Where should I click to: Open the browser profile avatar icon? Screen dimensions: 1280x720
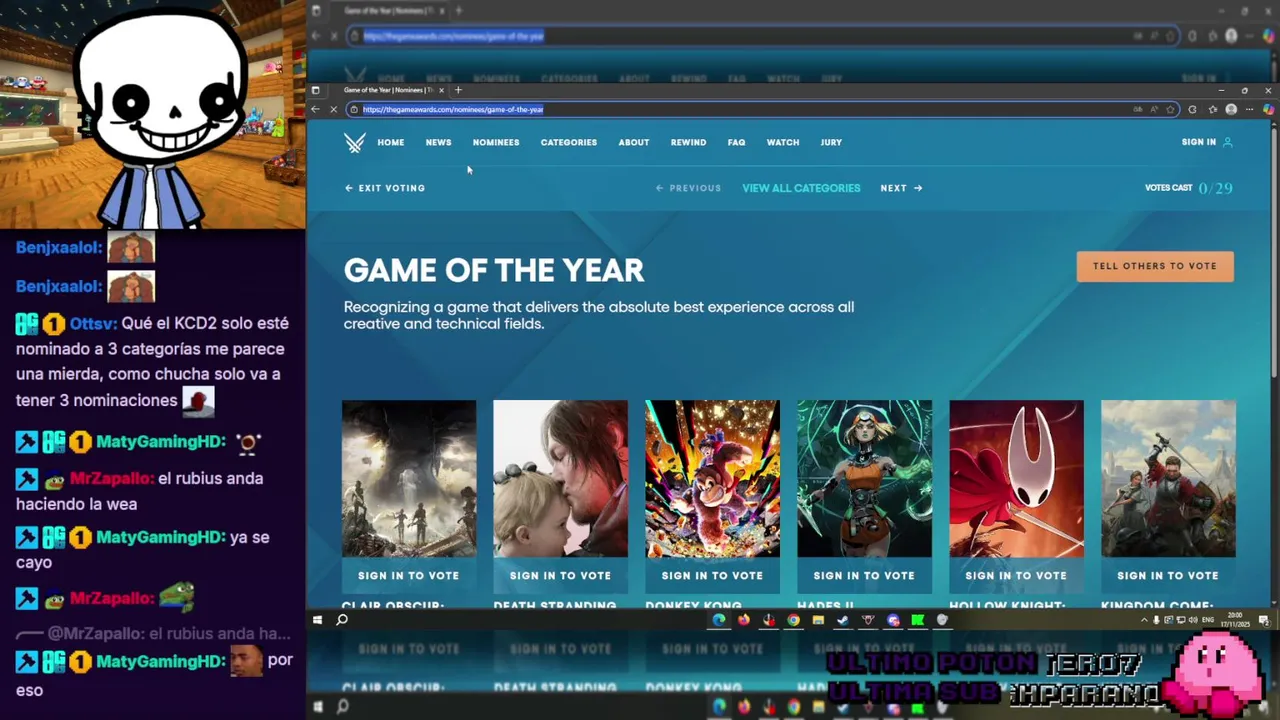pos(1231,109)
